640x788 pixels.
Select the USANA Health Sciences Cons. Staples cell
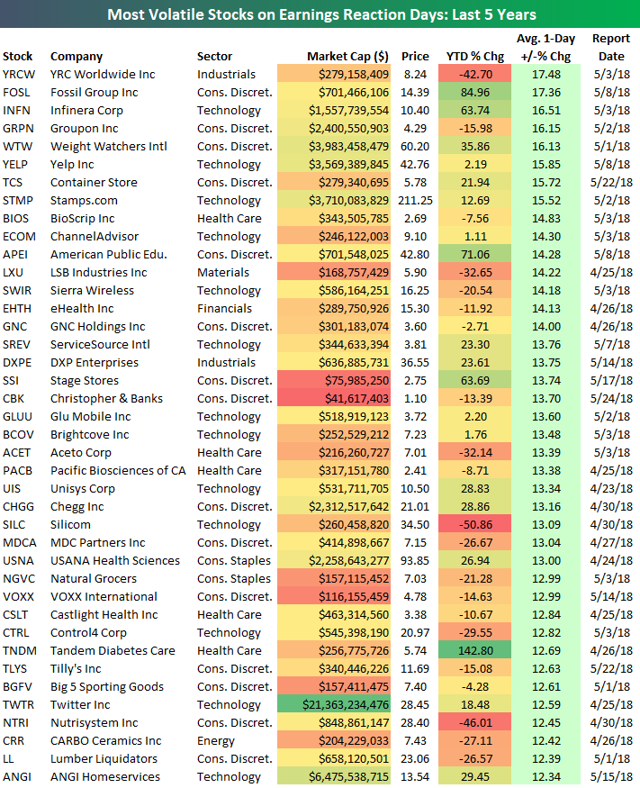234,561
